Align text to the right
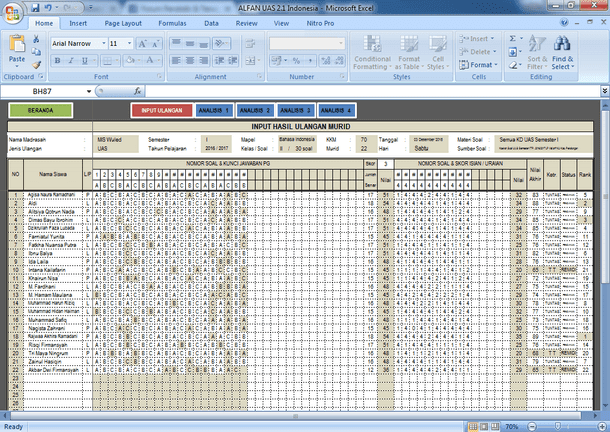This screenshot has width=610, height=432. [x=203, y=60]
